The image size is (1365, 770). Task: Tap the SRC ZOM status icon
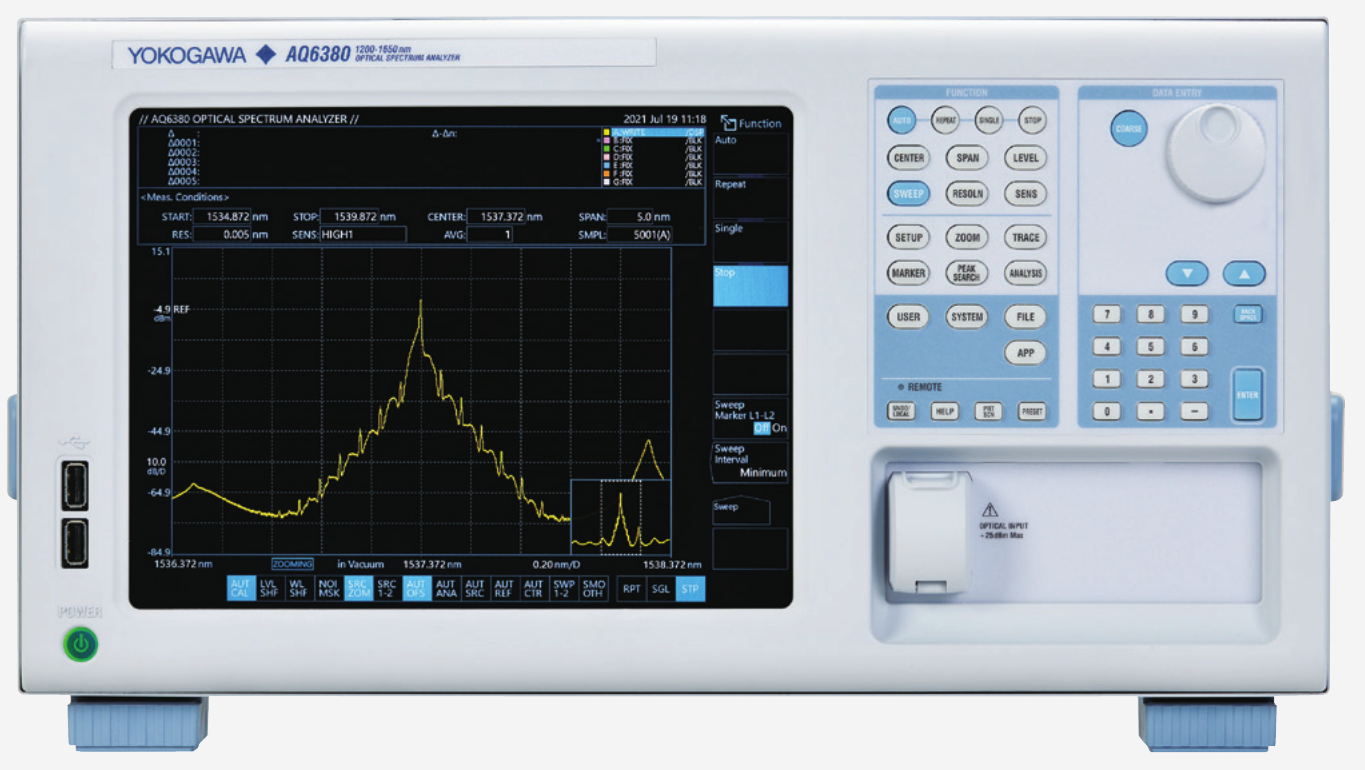click(358, 589)
